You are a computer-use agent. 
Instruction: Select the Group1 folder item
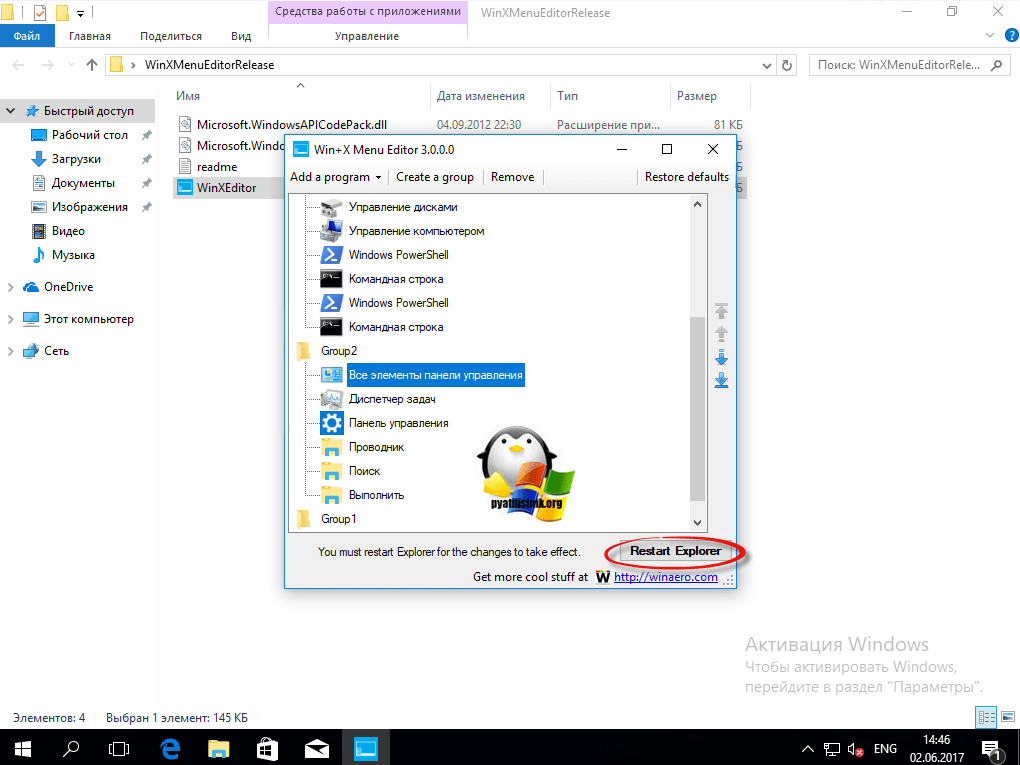pyautogui.click(x=338, y=519)
